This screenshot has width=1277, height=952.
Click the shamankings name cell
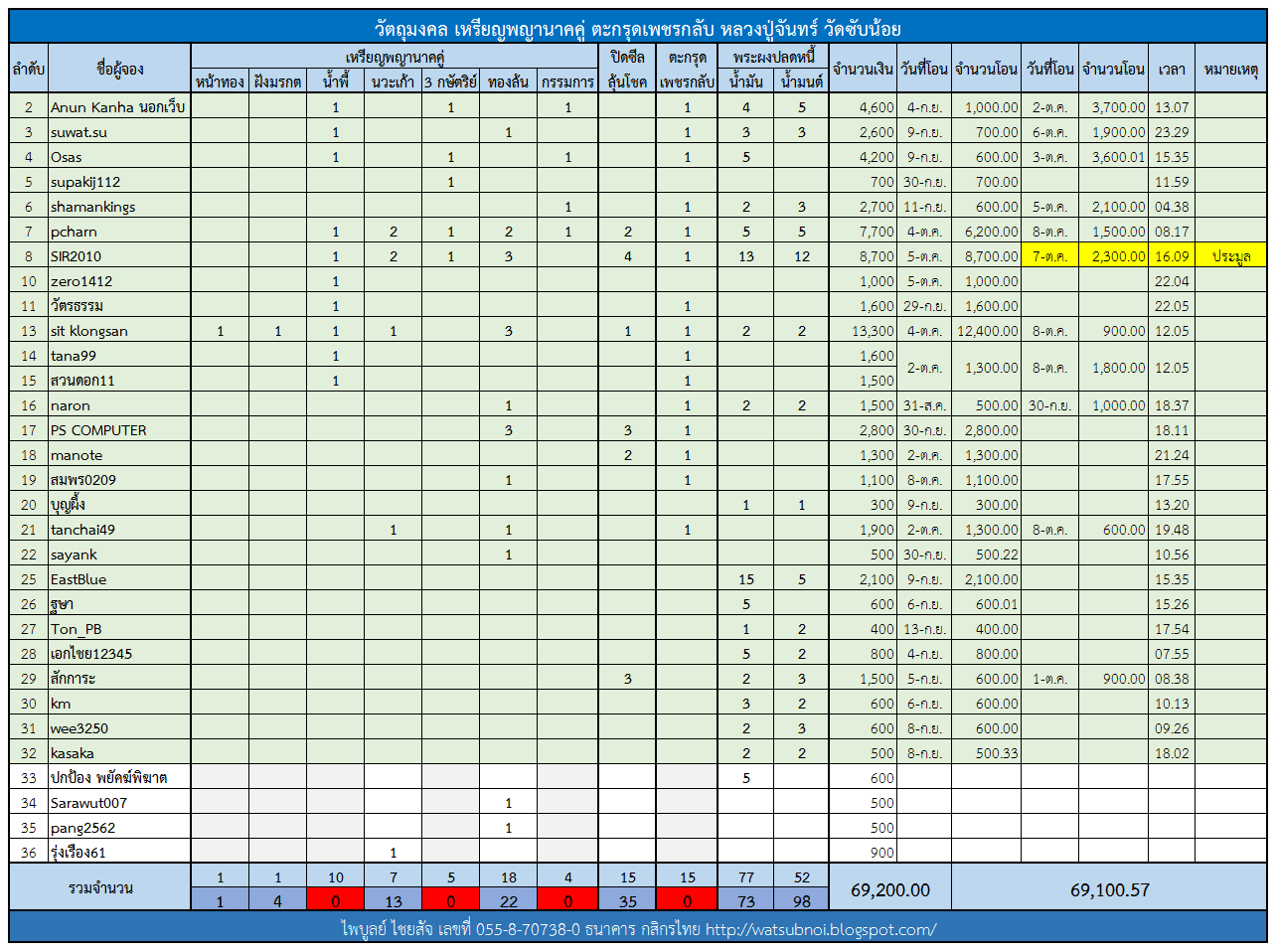tap(119, 207)
